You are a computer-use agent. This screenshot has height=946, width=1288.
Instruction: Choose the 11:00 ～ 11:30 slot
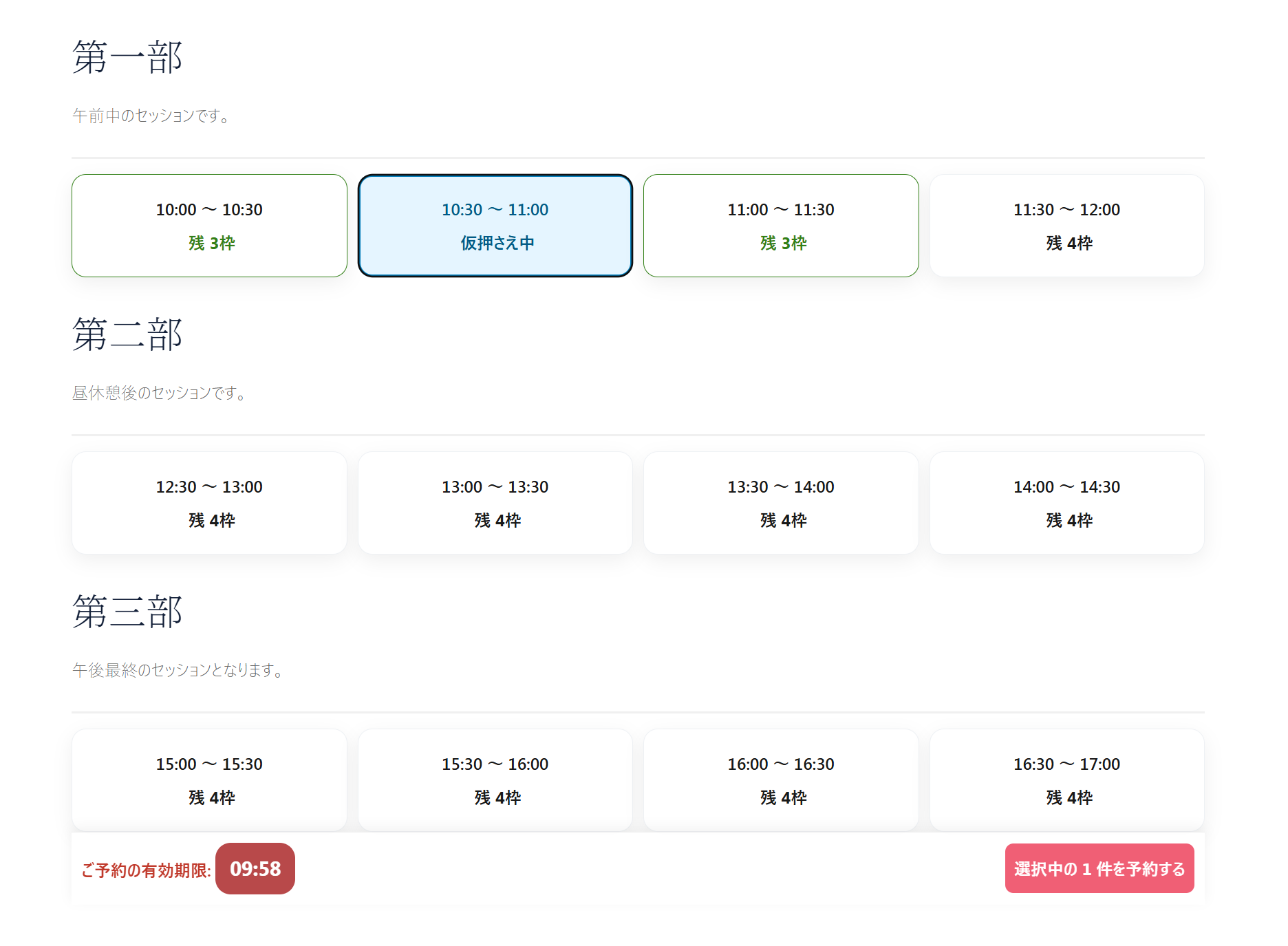tap(781, 226)
